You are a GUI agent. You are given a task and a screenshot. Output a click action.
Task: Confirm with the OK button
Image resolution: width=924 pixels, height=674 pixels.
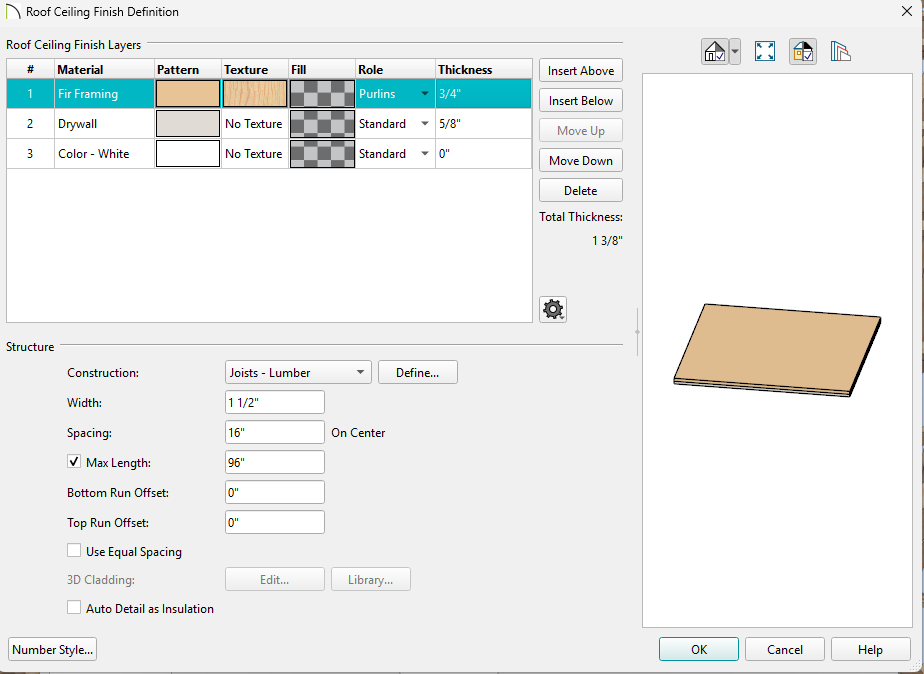(x=699, y=649)
